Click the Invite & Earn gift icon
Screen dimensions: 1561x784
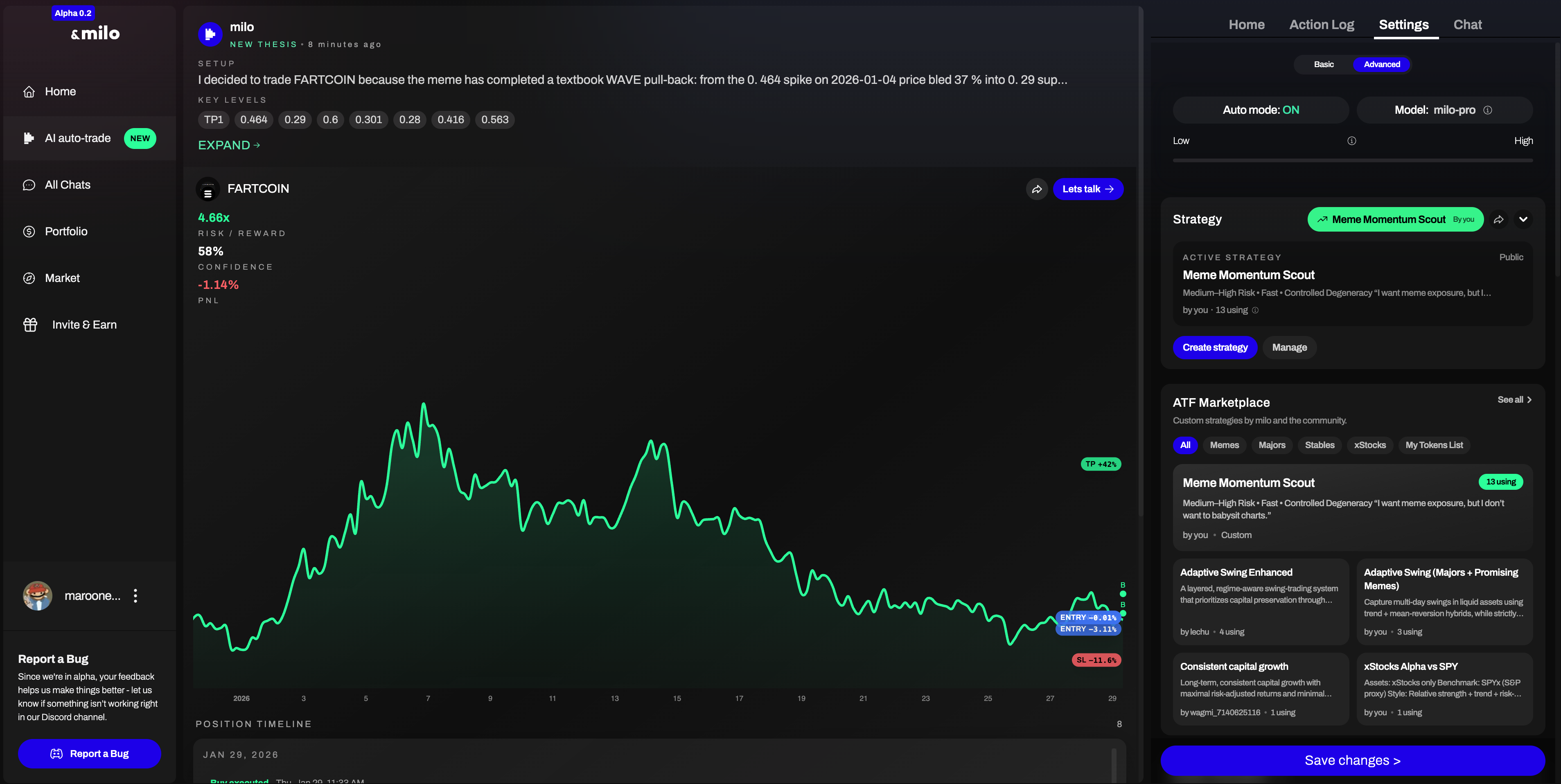point(30,325)
